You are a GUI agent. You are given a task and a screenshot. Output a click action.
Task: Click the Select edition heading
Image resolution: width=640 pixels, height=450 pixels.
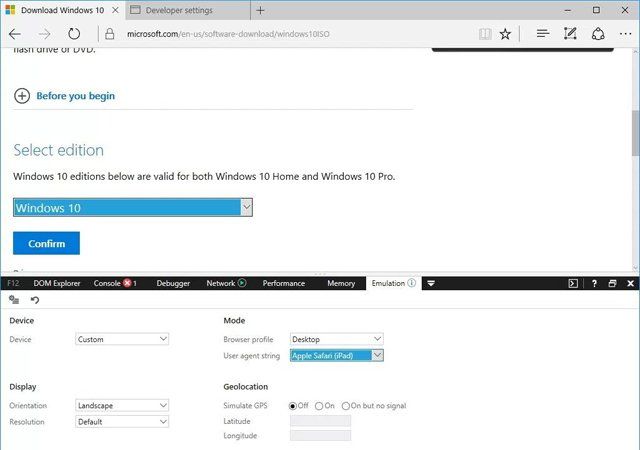coord(58,150)
